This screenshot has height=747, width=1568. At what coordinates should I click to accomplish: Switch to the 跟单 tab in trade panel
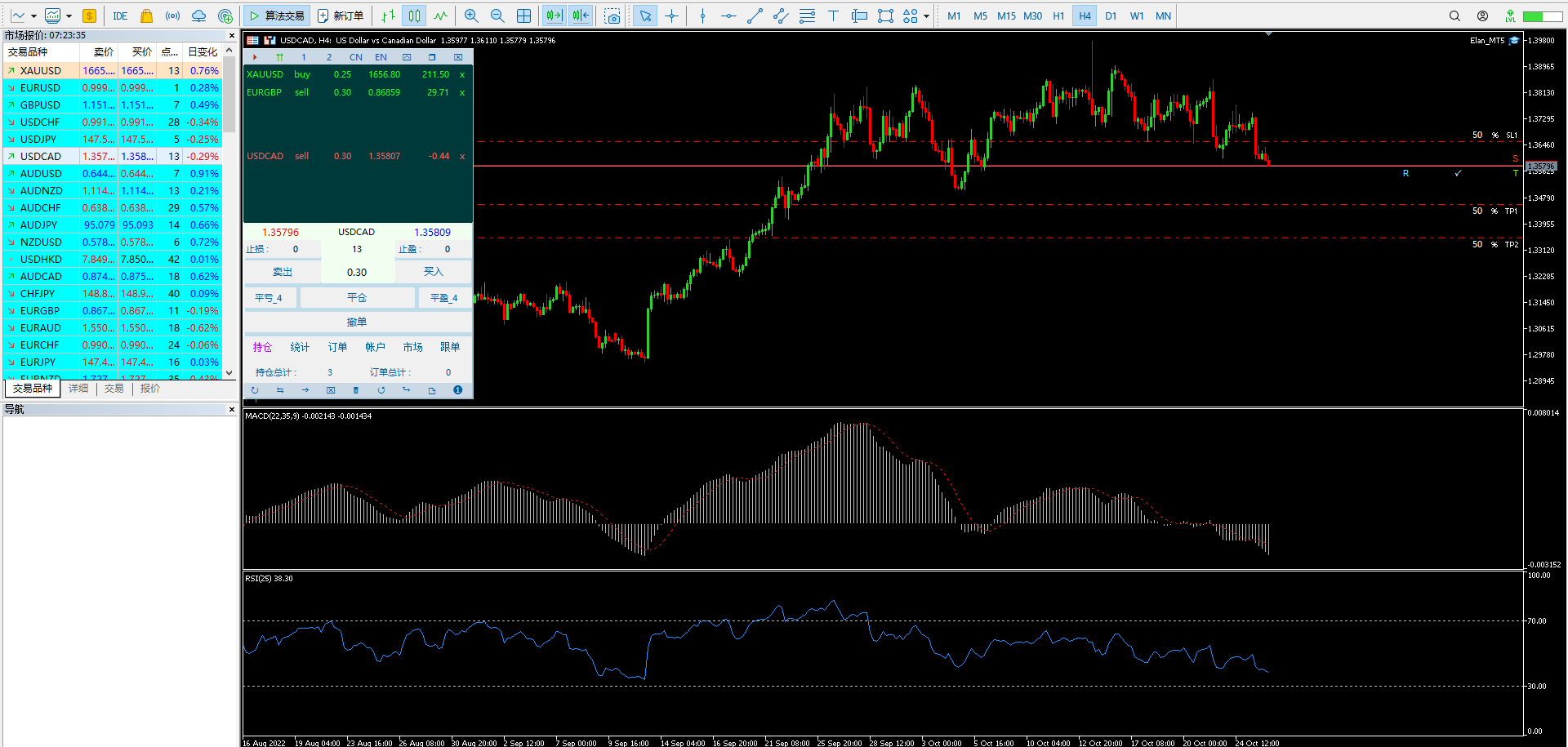click(450, 347)
